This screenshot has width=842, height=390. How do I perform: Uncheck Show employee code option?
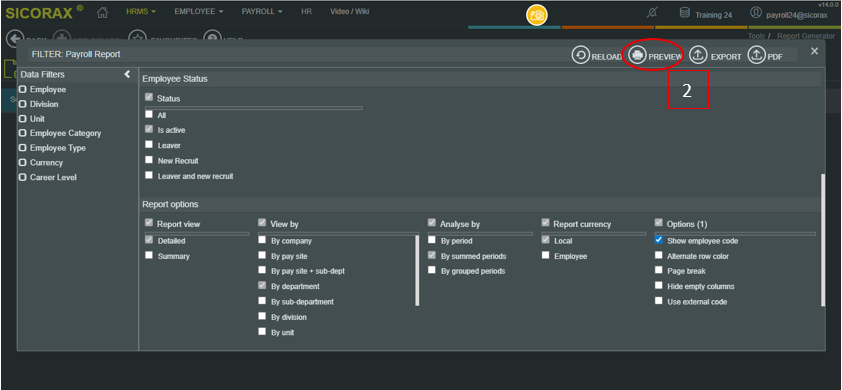[658, 240]
